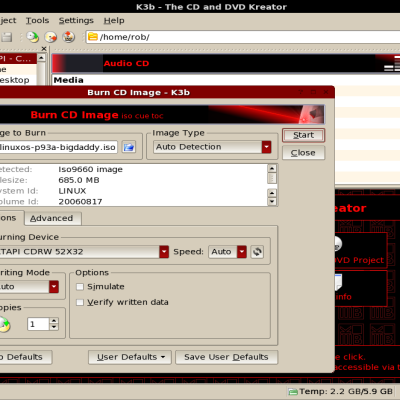
Task: Close the side panel with the small x icon
Action: point(44,49)
